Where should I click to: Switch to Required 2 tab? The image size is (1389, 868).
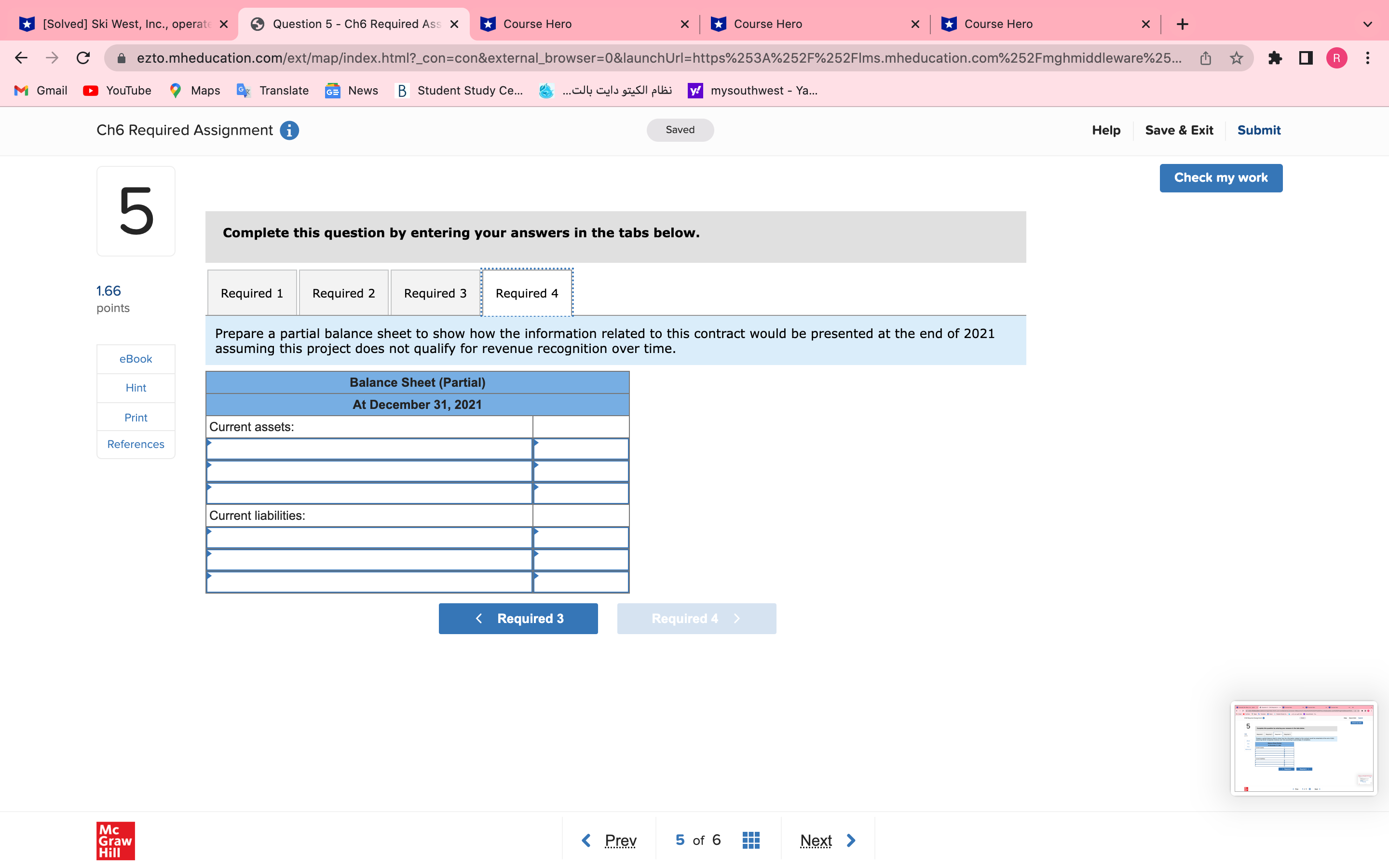point(343,293)
